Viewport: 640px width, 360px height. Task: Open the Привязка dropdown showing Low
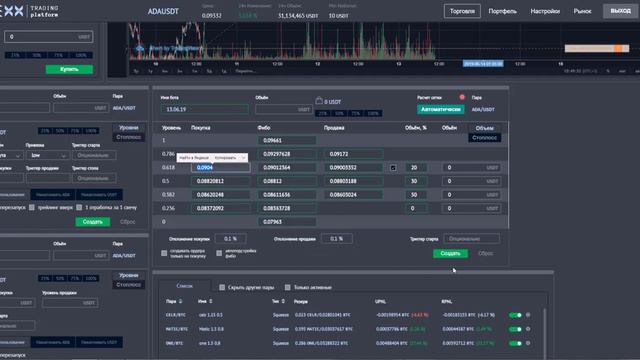tap(47, 156)
